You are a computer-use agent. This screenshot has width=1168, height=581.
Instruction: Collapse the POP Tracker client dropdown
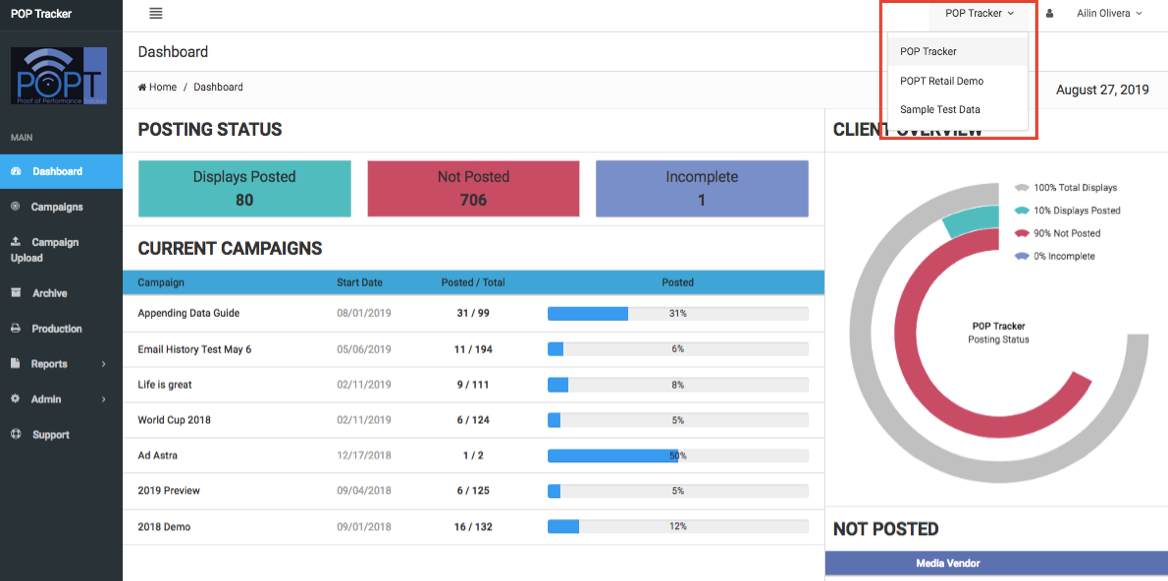979,13
